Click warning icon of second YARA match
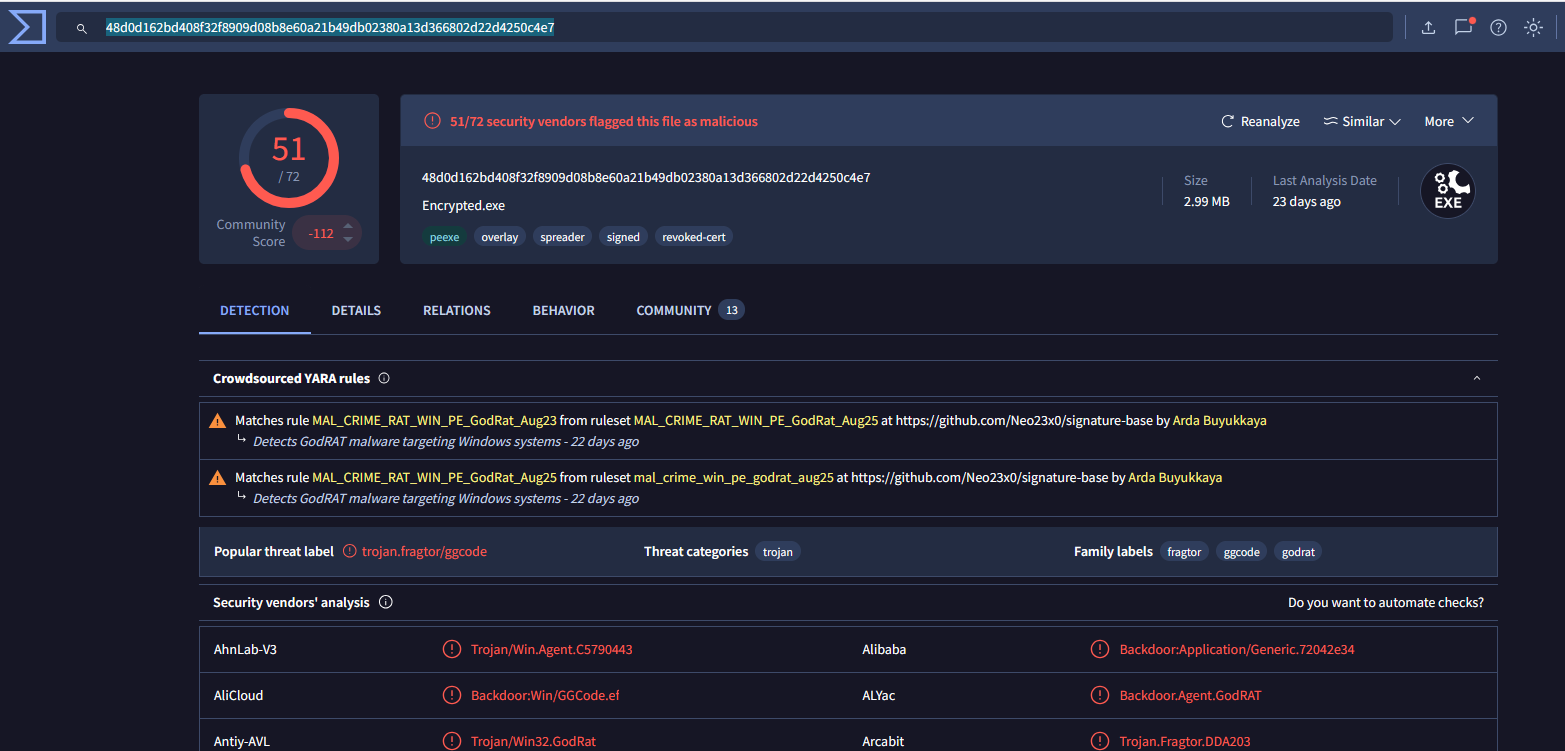 [217, 478]
